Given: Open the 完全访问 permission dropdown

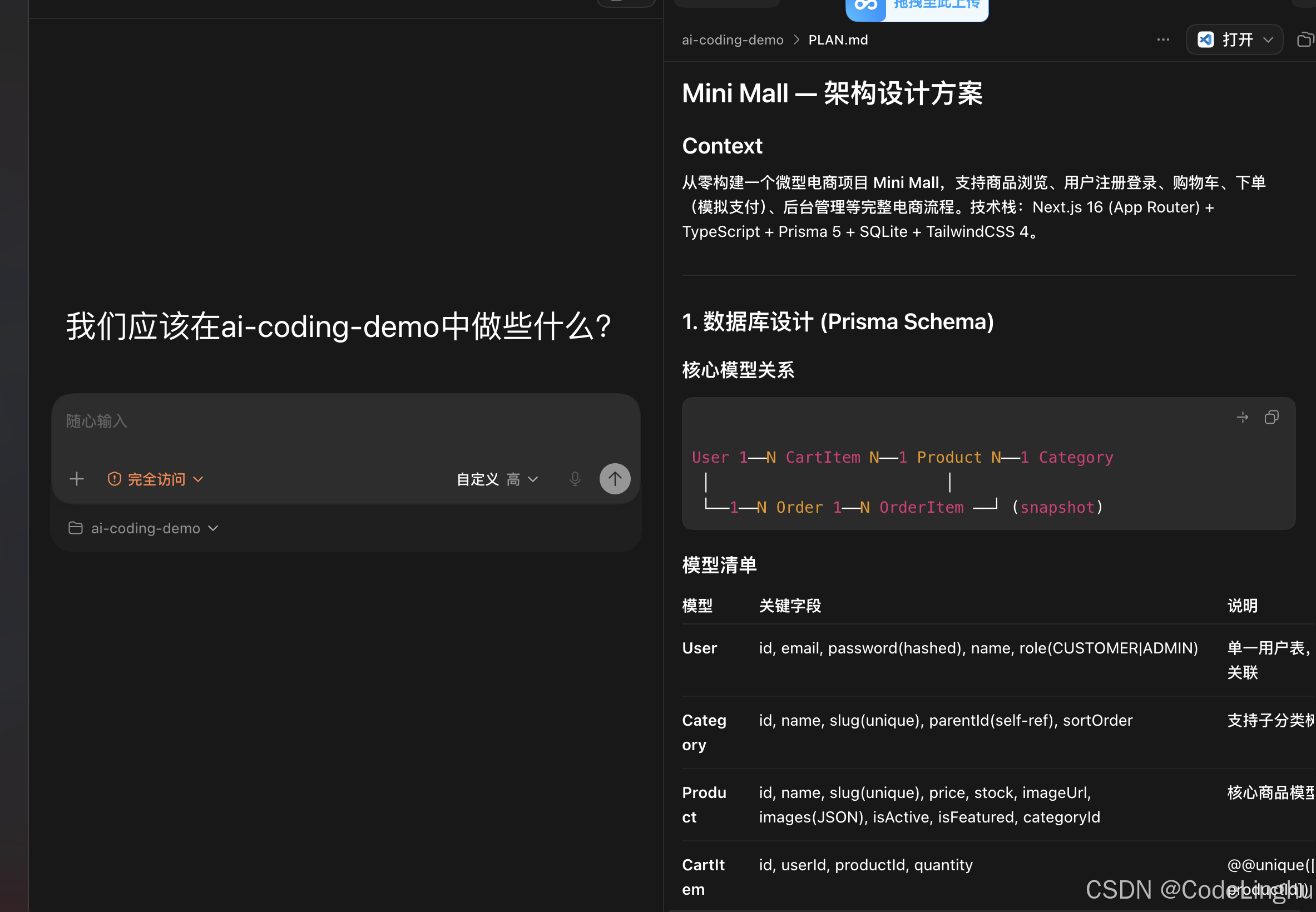Looking at the screenshot, I should click(155, 479).
